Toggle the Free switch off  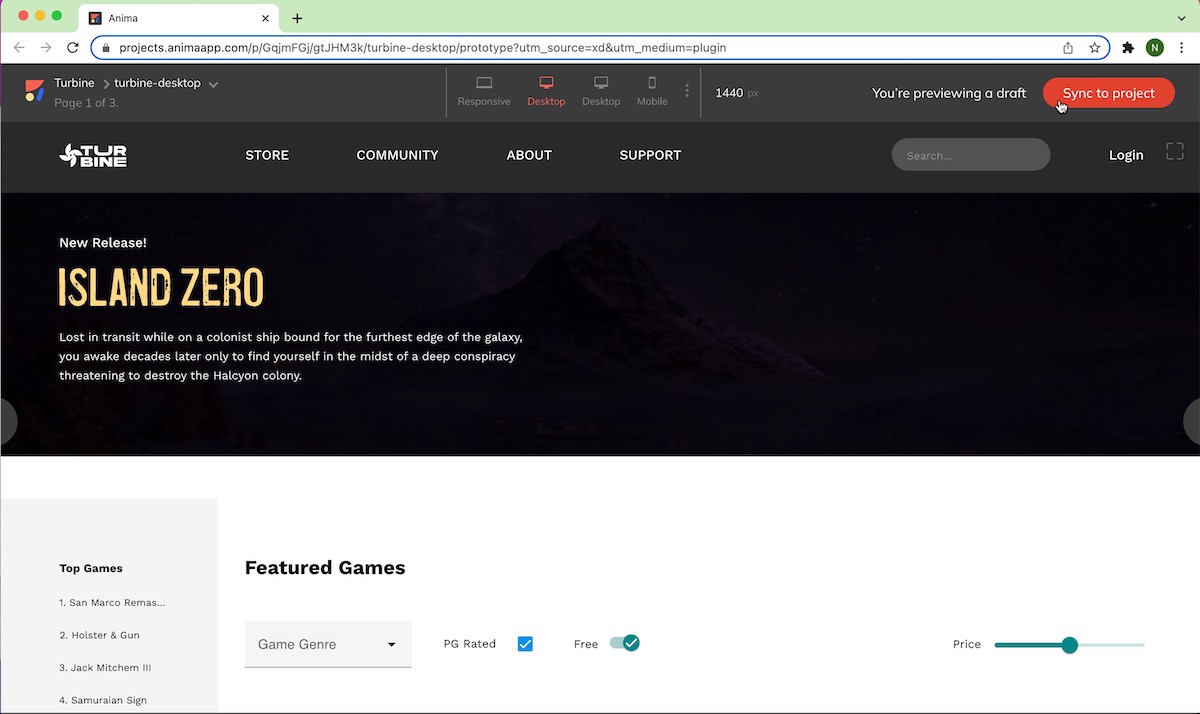click(x=625, y=643)
